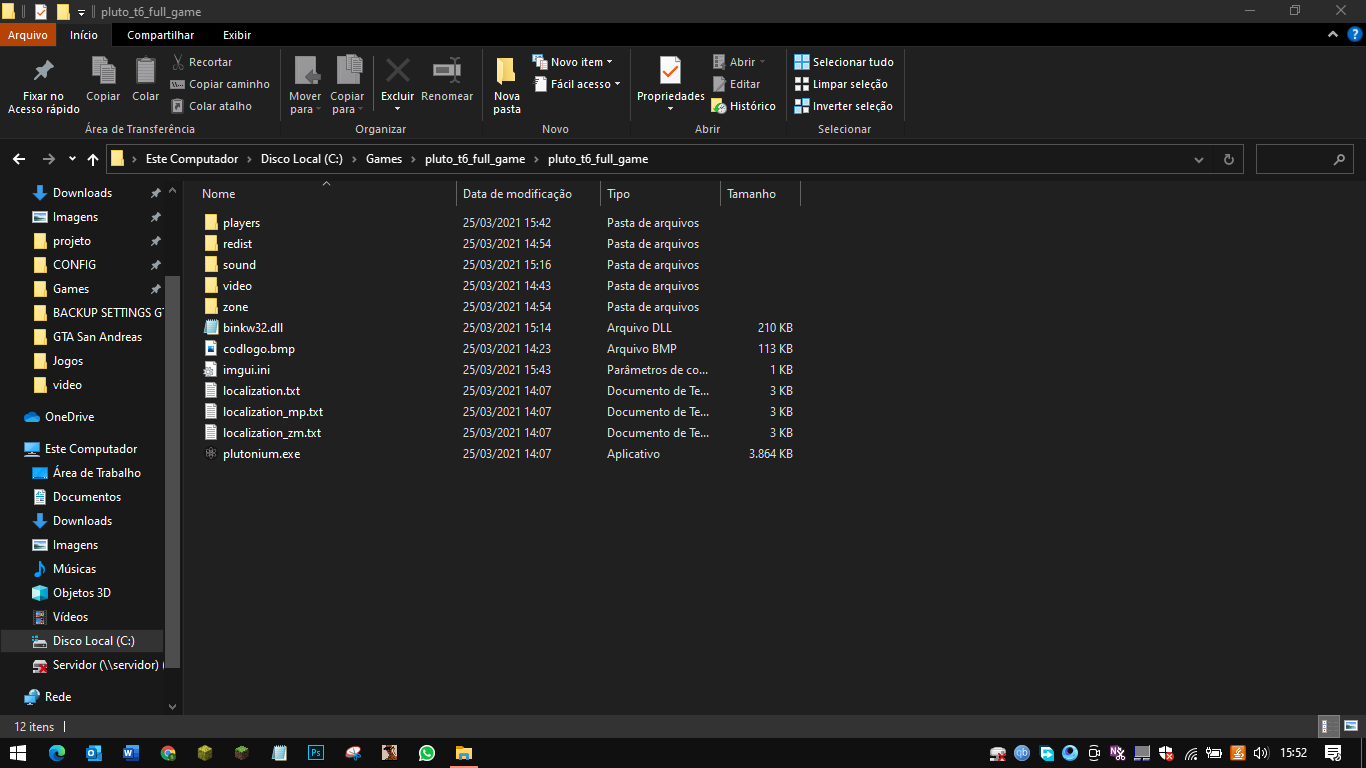Sort by Data de modificação header

tap(517, 194)
